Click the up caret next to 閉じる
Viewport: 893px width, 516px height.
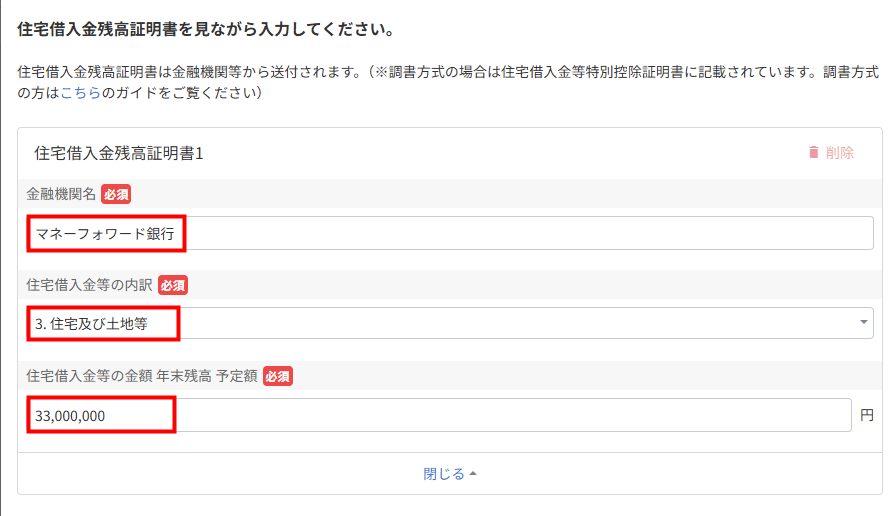pyautogui.click(x=473, y=474)
